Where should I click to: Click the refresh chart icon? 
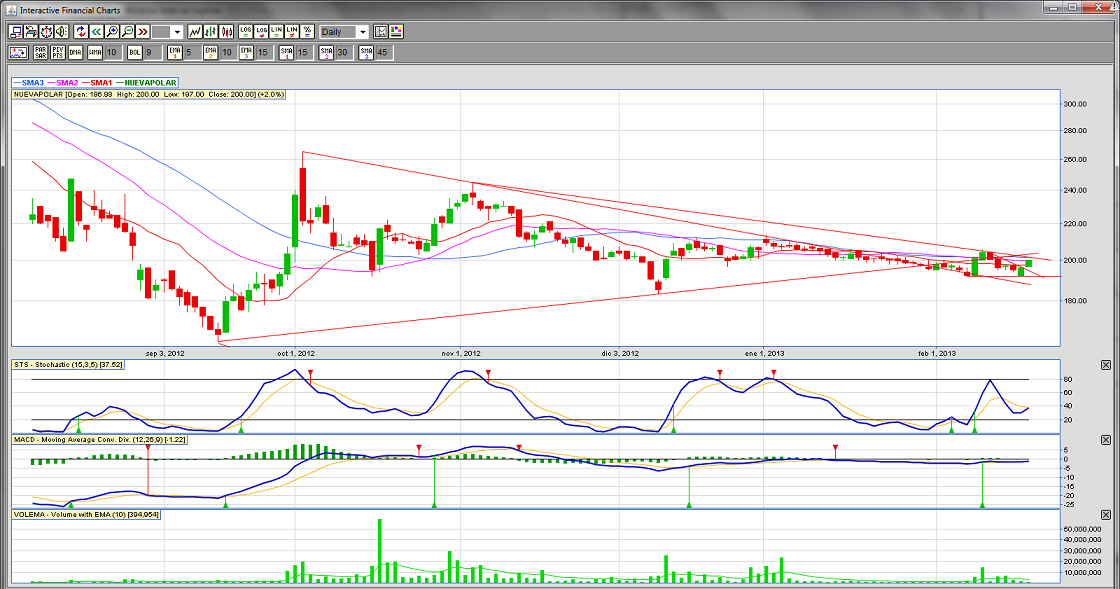[81, 32]
